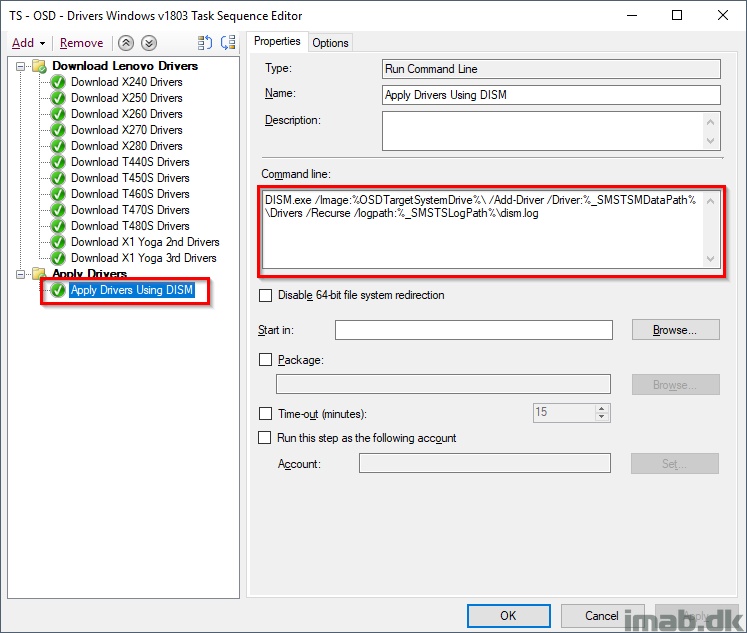Select green check icon for Download T470S Drivers
The height and width of the screenshot is (633, 747).
coord(58,210)
